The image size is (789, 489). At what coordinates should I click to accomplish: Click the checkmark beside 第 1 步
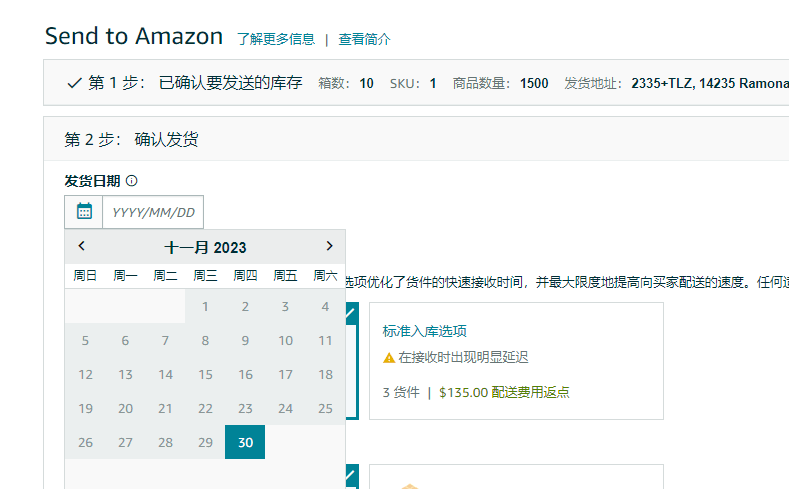pos(74,83)
